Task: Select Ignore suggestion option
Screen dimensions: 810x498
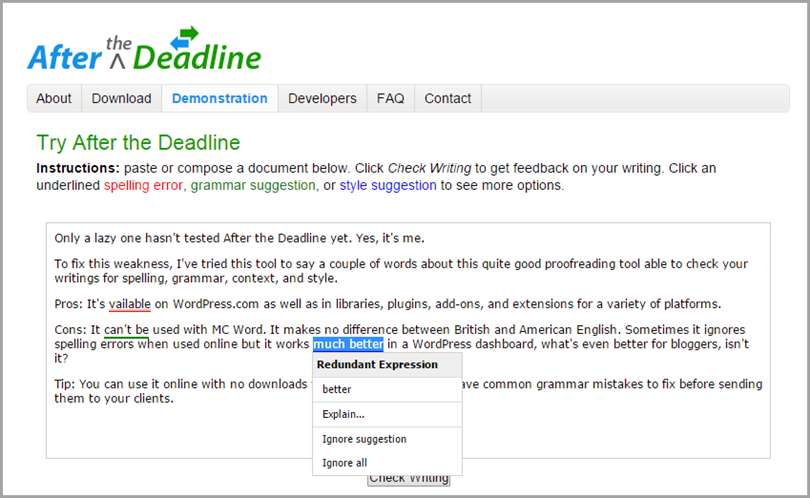Action: click(364, 439)
